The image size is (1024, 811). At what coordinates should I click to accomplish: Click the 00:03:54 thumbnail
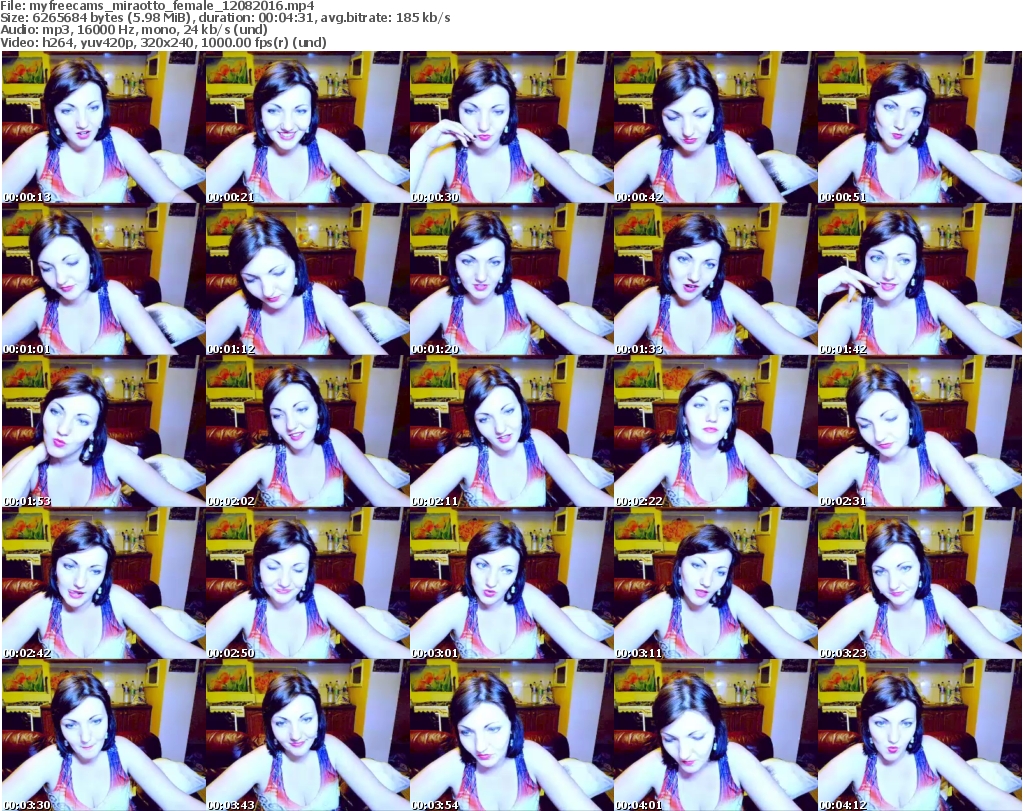point(511,735)
